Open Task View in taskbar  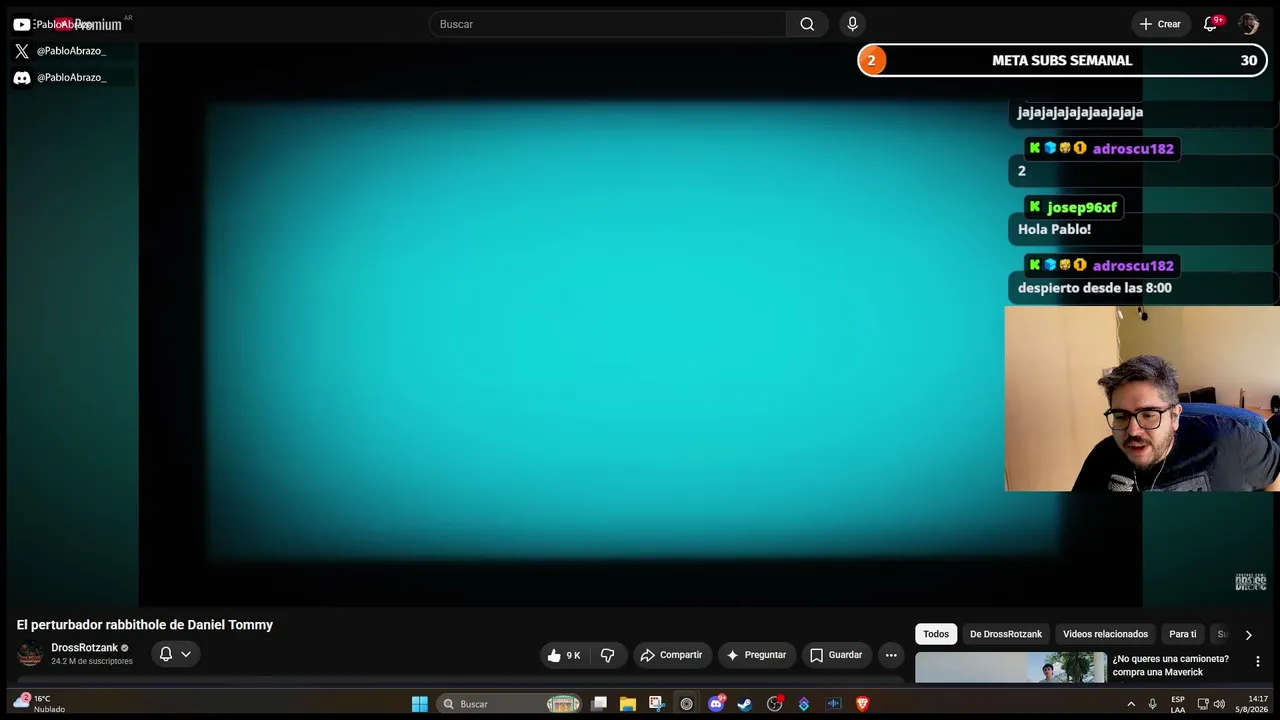pos(599,704)
